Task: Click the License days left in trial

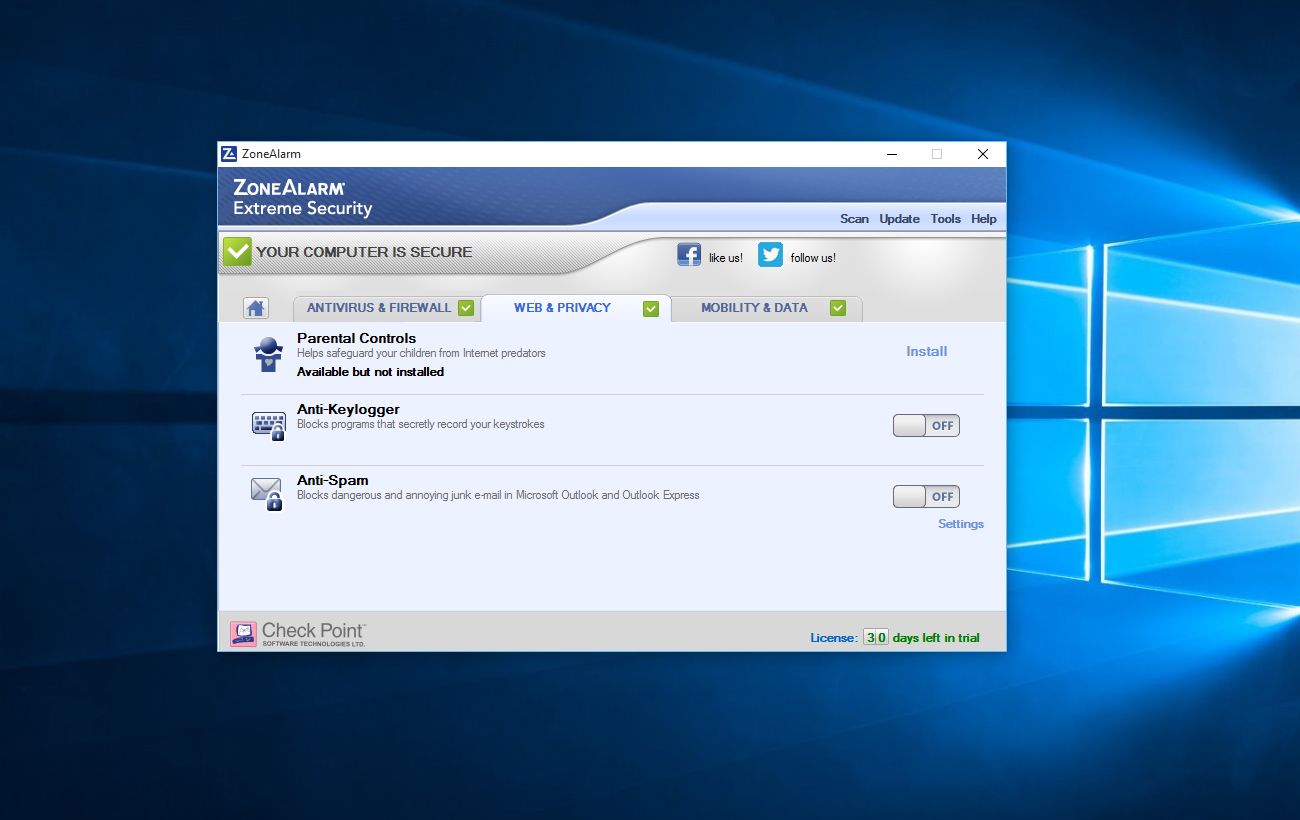Action: pos(895,637)
